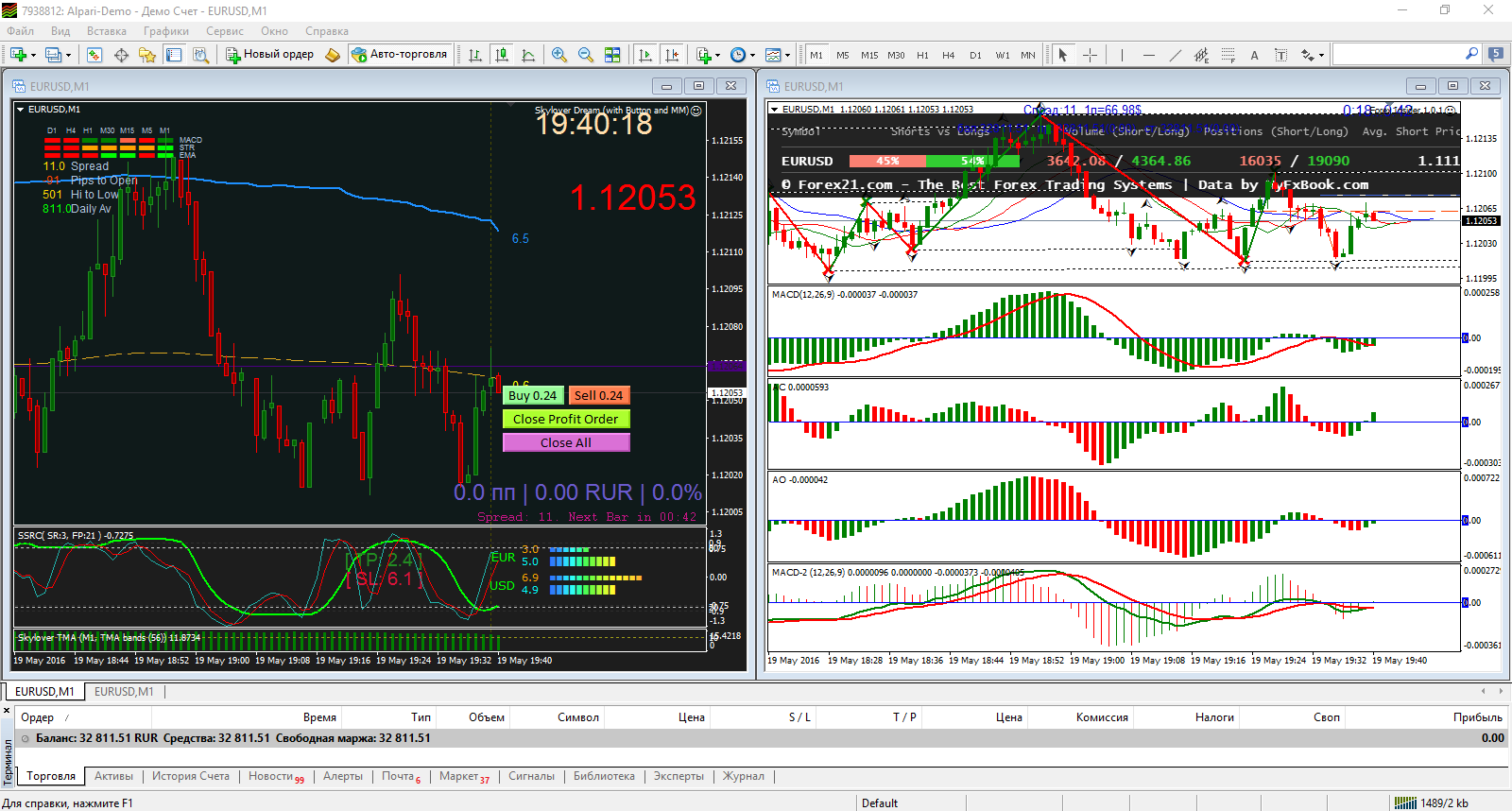Open the Strategy Tester icon
Image resolution: width=1512 pixels, height=811 pixels.
tap(200, 55)
